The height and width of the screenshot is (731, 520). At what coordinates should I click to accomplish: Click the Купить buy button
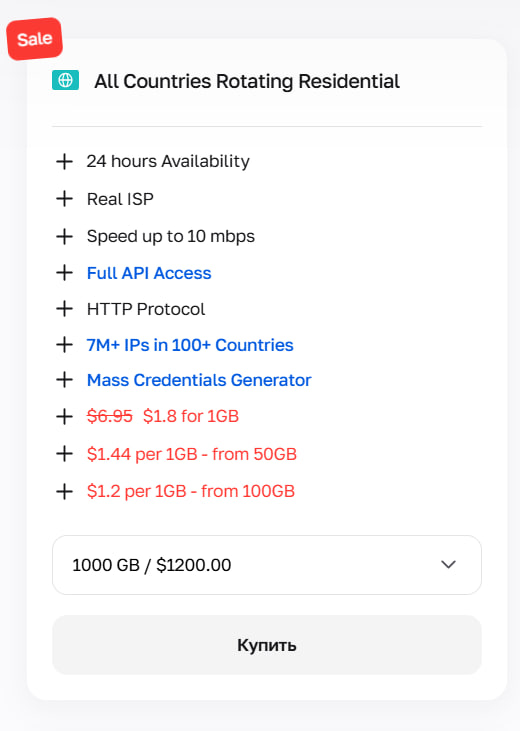click(267, 645)
